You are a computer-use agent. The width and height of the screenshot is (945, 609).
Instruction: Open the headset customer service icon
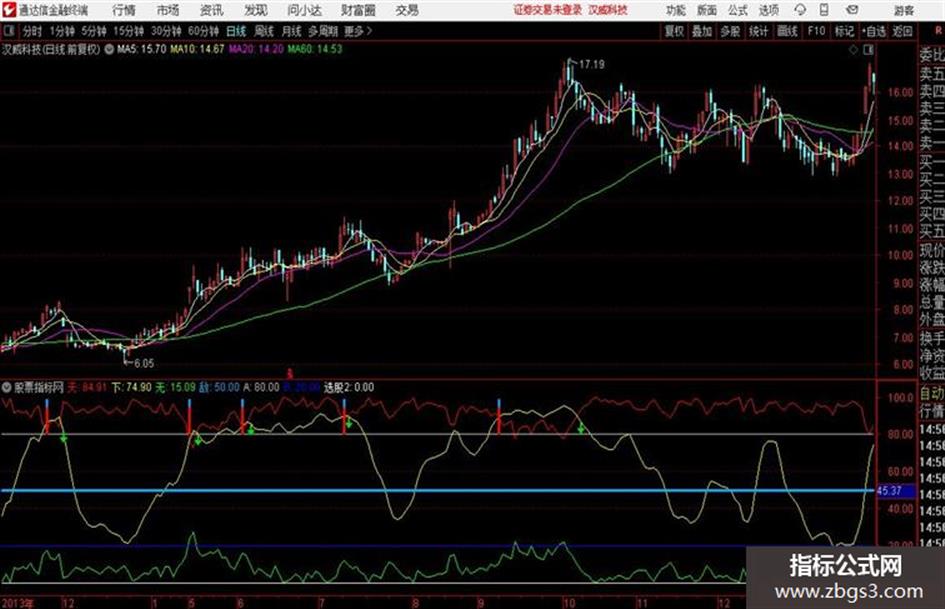[800, 10]
